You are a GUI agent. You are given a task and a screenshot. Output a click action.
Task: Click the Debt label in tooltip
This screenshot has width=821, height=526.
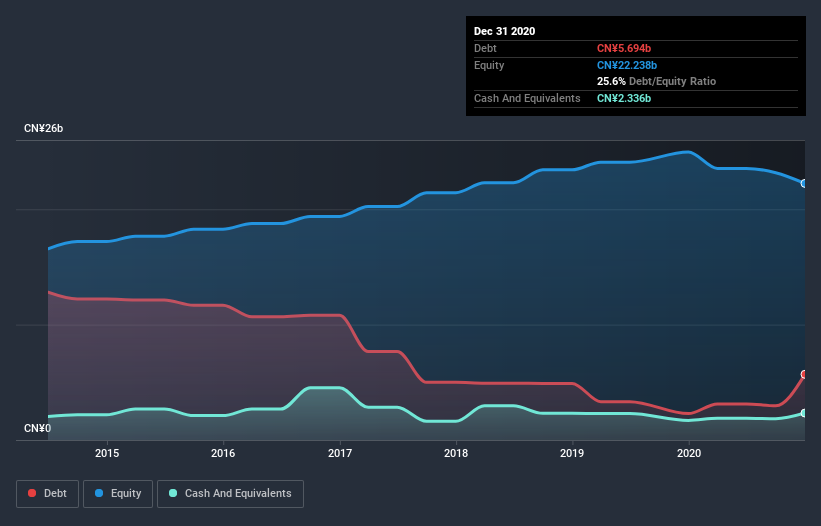[x=485, y=48]
